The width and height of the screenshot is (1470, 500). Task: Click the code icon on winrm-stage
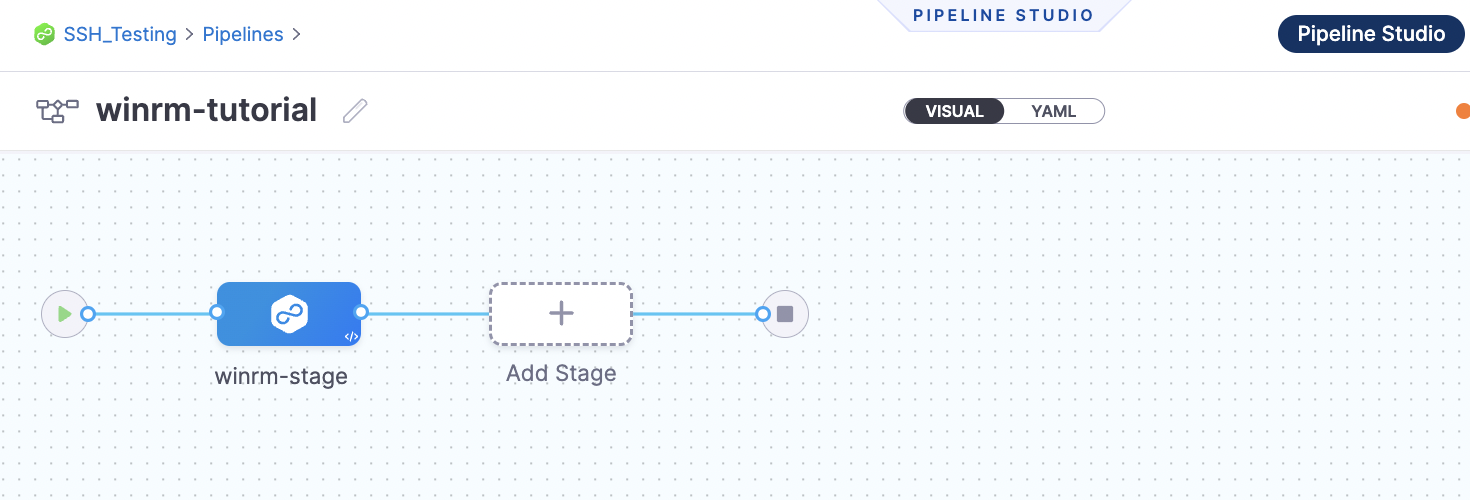click(351, 337)
